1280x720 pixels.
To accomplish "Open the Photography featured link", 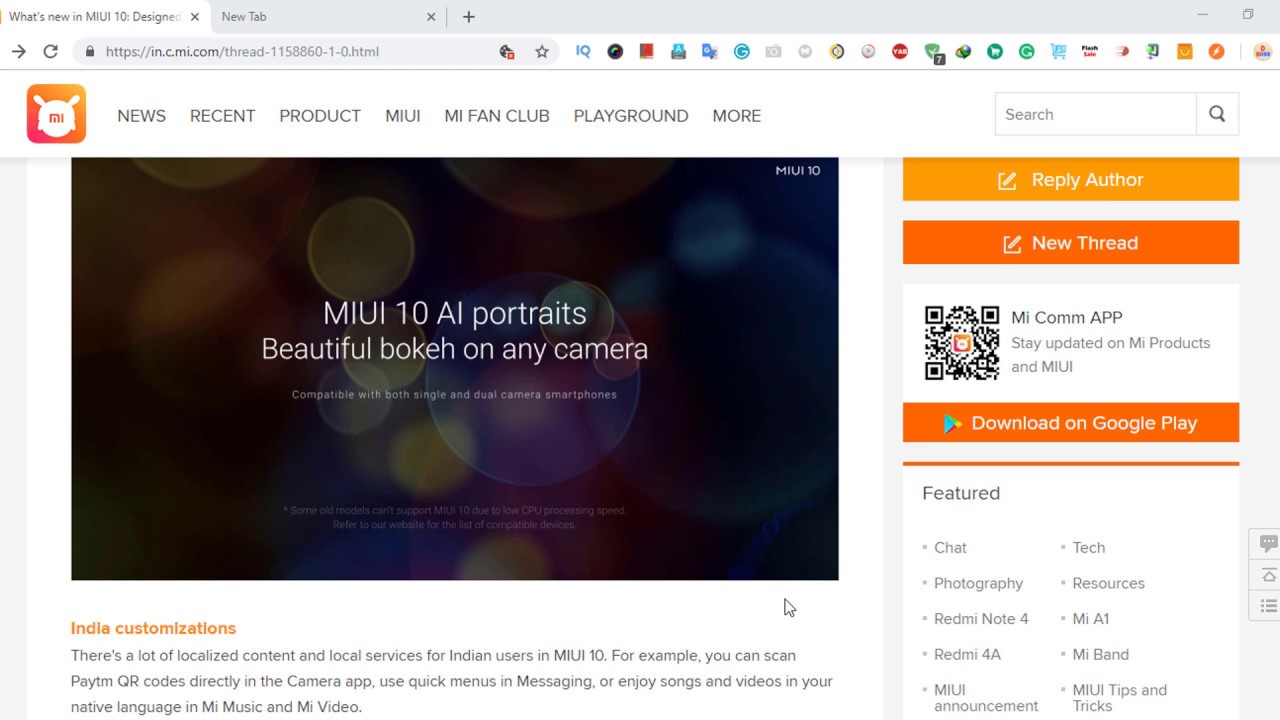I will [978, 584].
